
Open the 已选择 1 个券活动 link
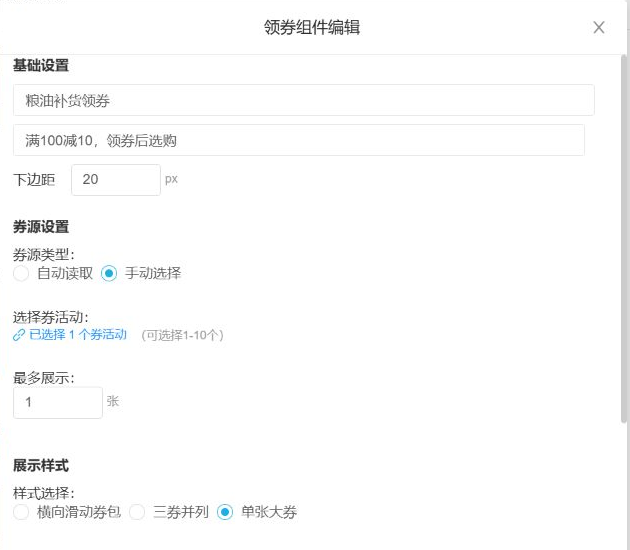point(78,335)
